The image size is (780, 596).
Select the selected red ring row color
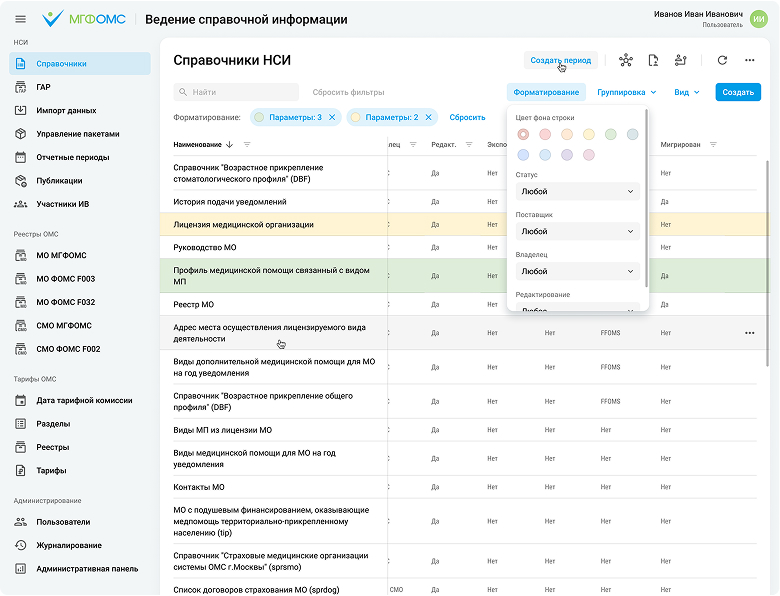523,134
